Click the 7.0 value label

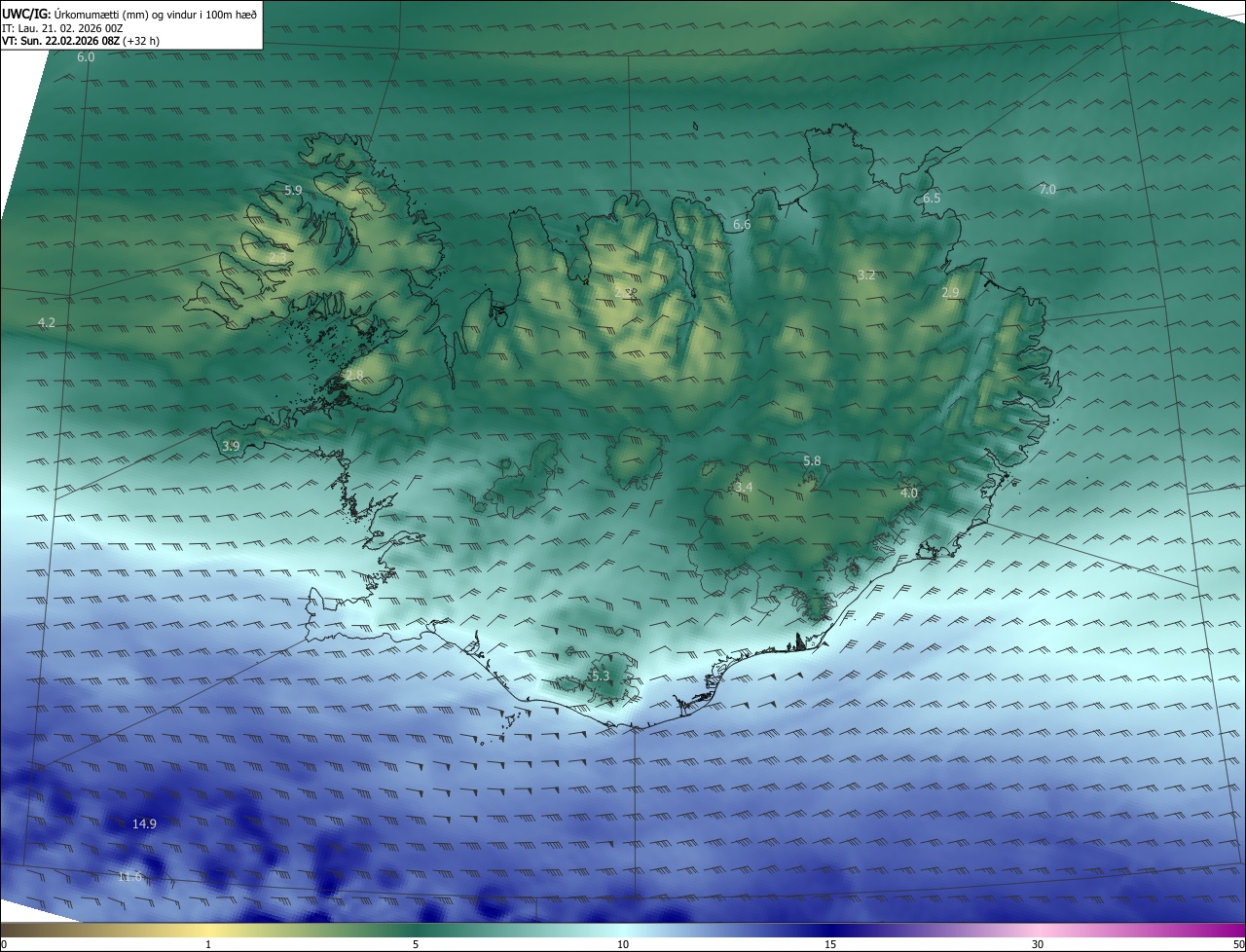pyautogui.click(x=1047, y=189)
